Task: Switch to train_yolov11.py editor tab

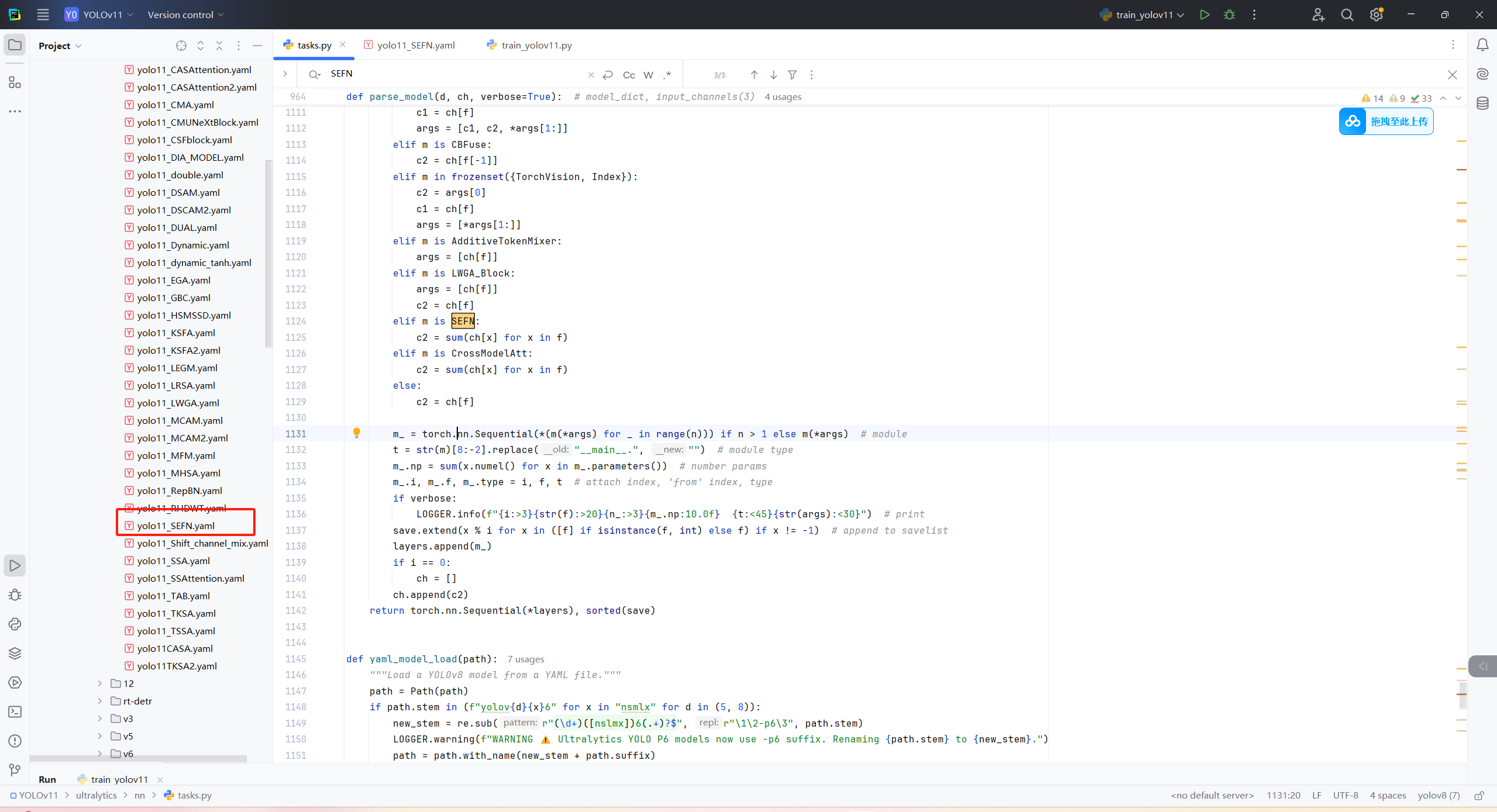Action: pos(536,45)
